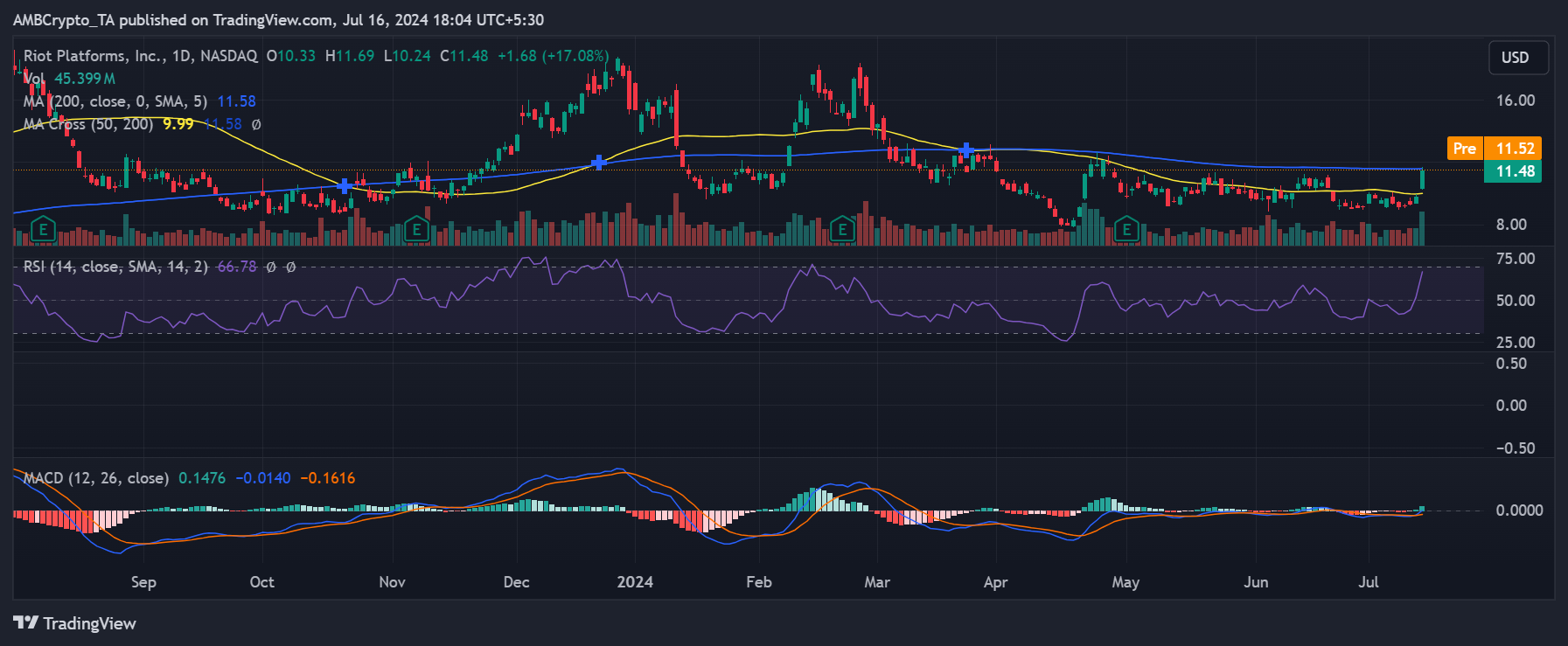1568x646 pixels.
Task: Click the Sep label on the time axis
Action: coord(143,583)
